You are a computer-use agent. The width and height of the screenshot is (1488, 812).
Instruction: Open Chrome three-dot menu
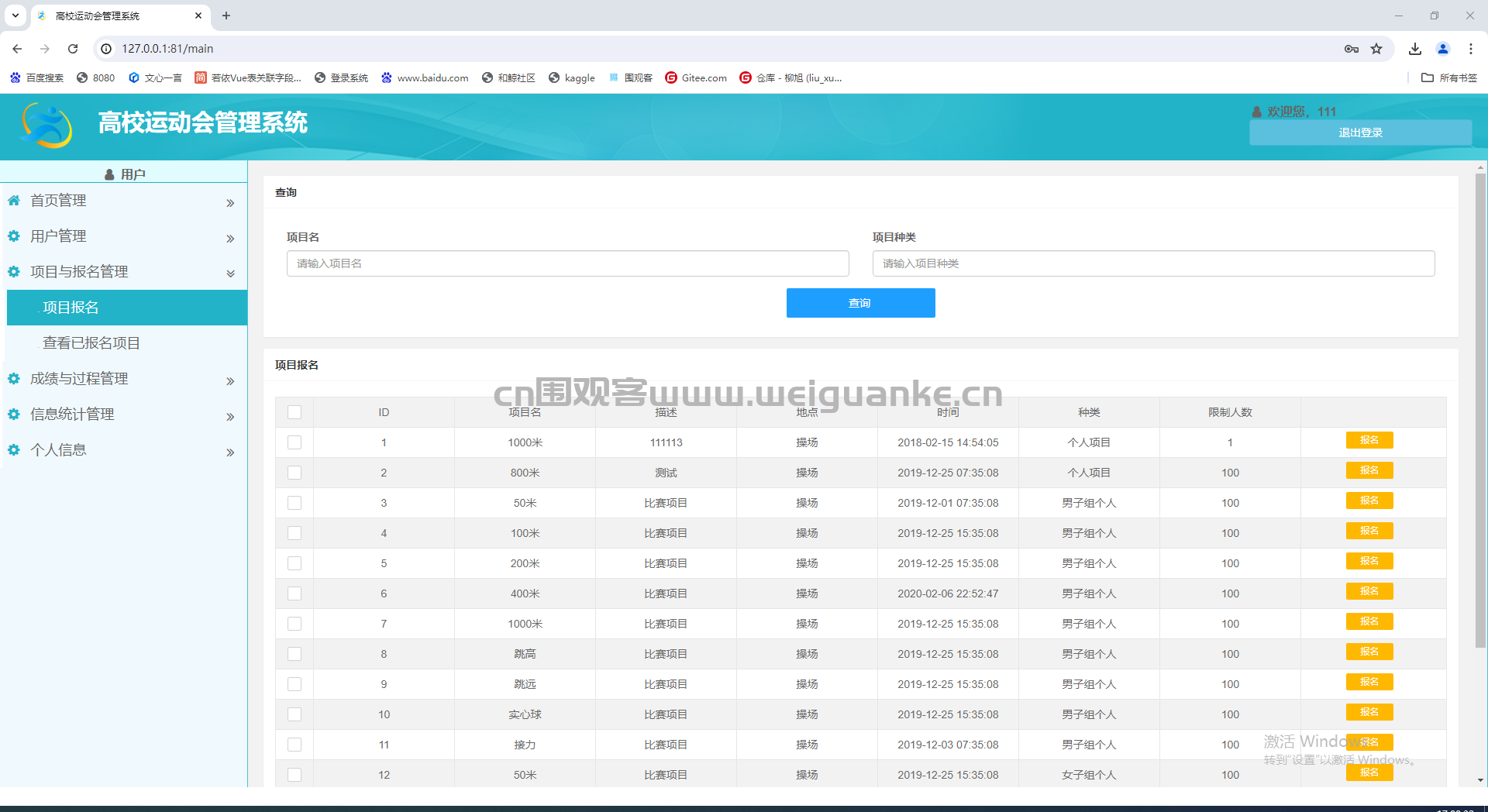click(1471, 48)
